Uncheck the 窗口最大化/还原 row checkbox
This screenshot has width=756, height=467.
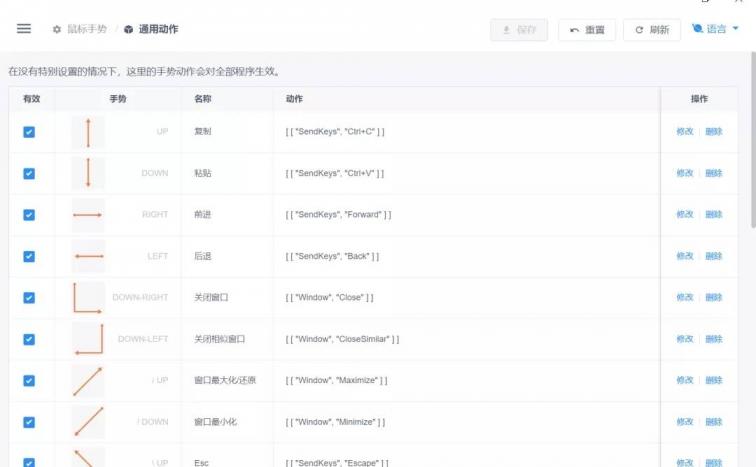(x=29, y=380)
